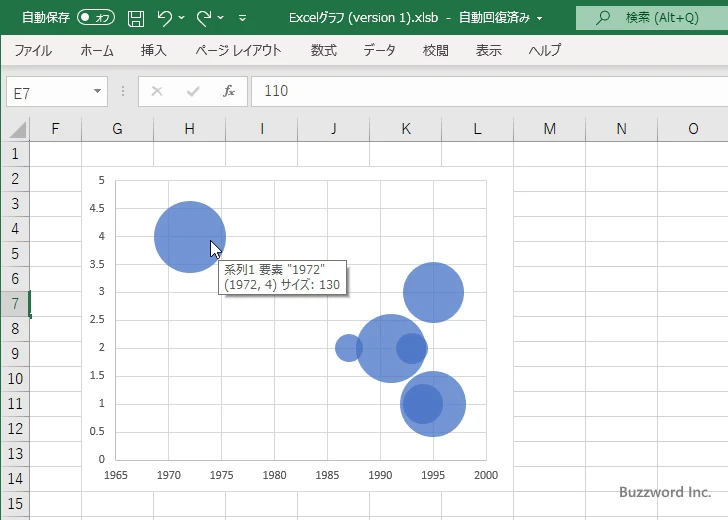
Task: Click the Undo arrow icon
Action: click(164, 18)
